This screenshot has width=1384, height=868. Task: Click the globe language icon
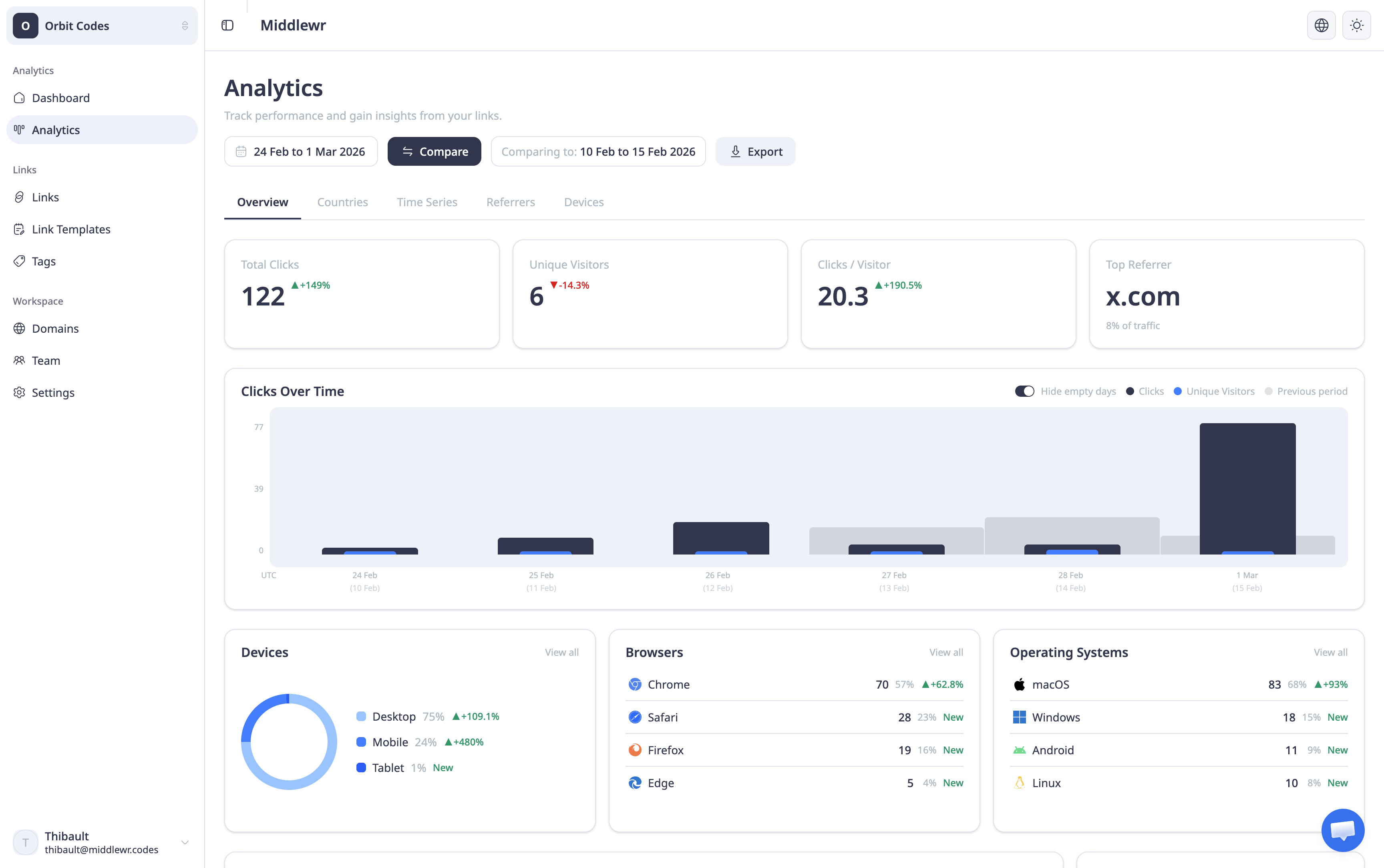[x=1321, y=25]
